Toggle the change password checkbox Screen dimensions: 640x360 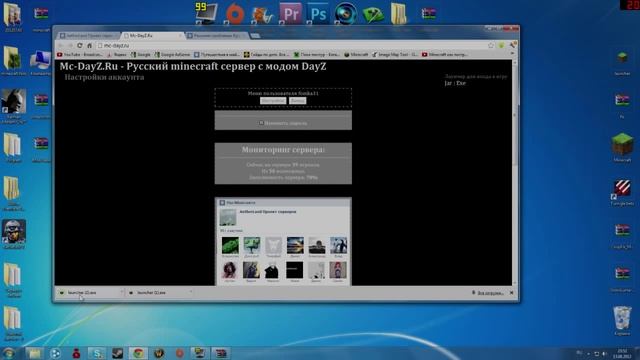261,122
